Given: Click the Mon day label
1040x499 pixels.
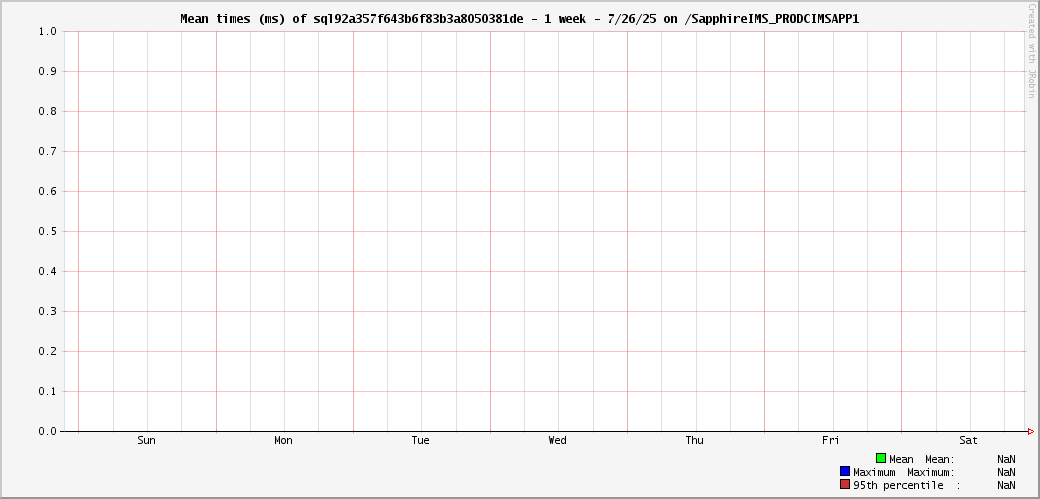Looking at the screenshot, I should point(283,441).
